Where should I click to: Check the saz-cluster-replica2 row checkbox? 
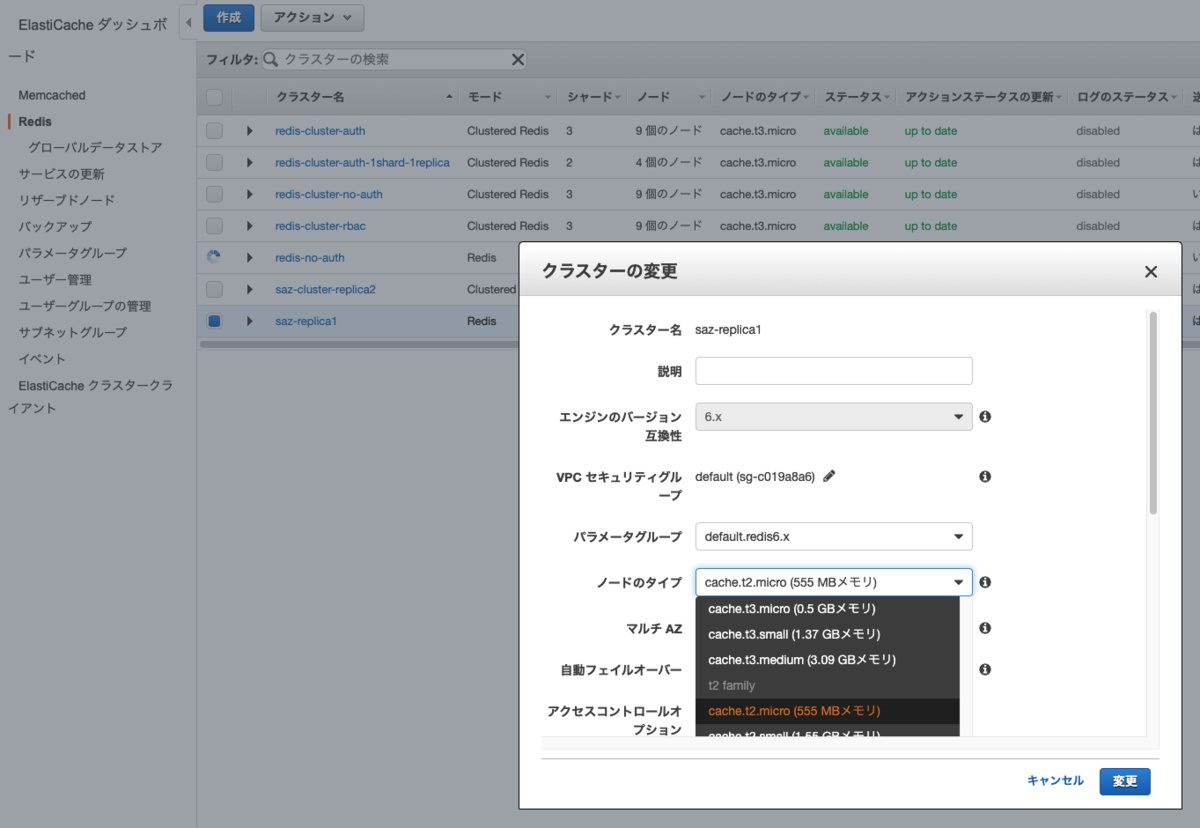(x=214, y=289)
